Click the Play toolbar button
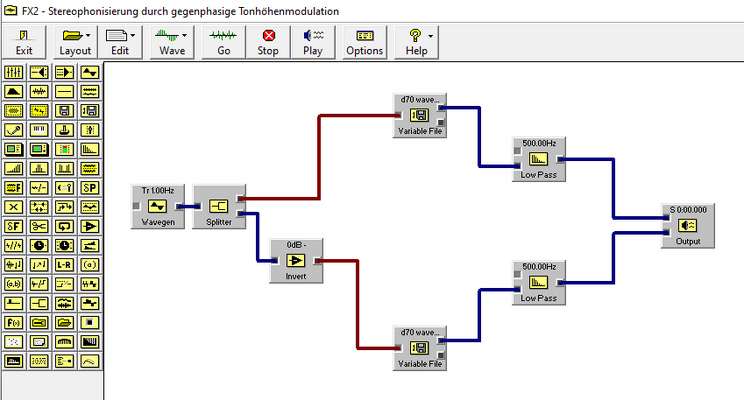 click(x=313, y=42)
